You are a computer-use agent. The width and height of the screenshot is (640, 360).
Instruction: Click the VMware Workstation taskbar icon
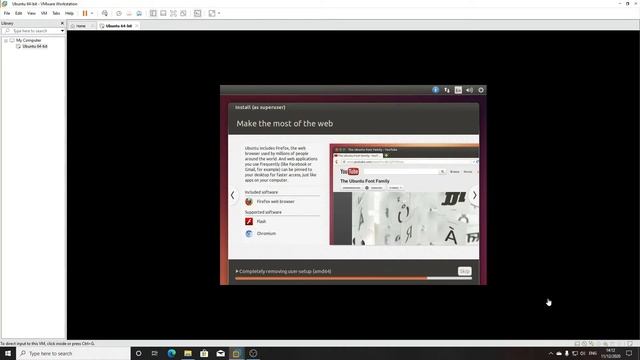coord(236,353)
